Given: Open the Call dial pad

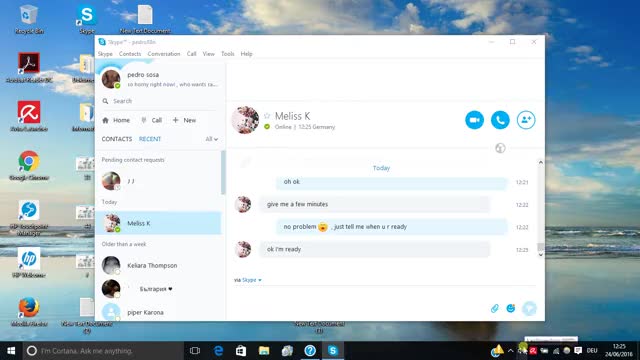Looking at the screenshot, I should (151, 120).
